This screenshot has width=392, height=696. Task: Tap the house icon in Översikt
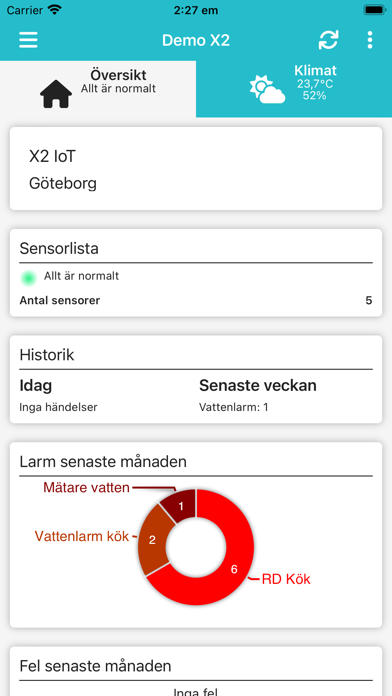coord(56,94)
